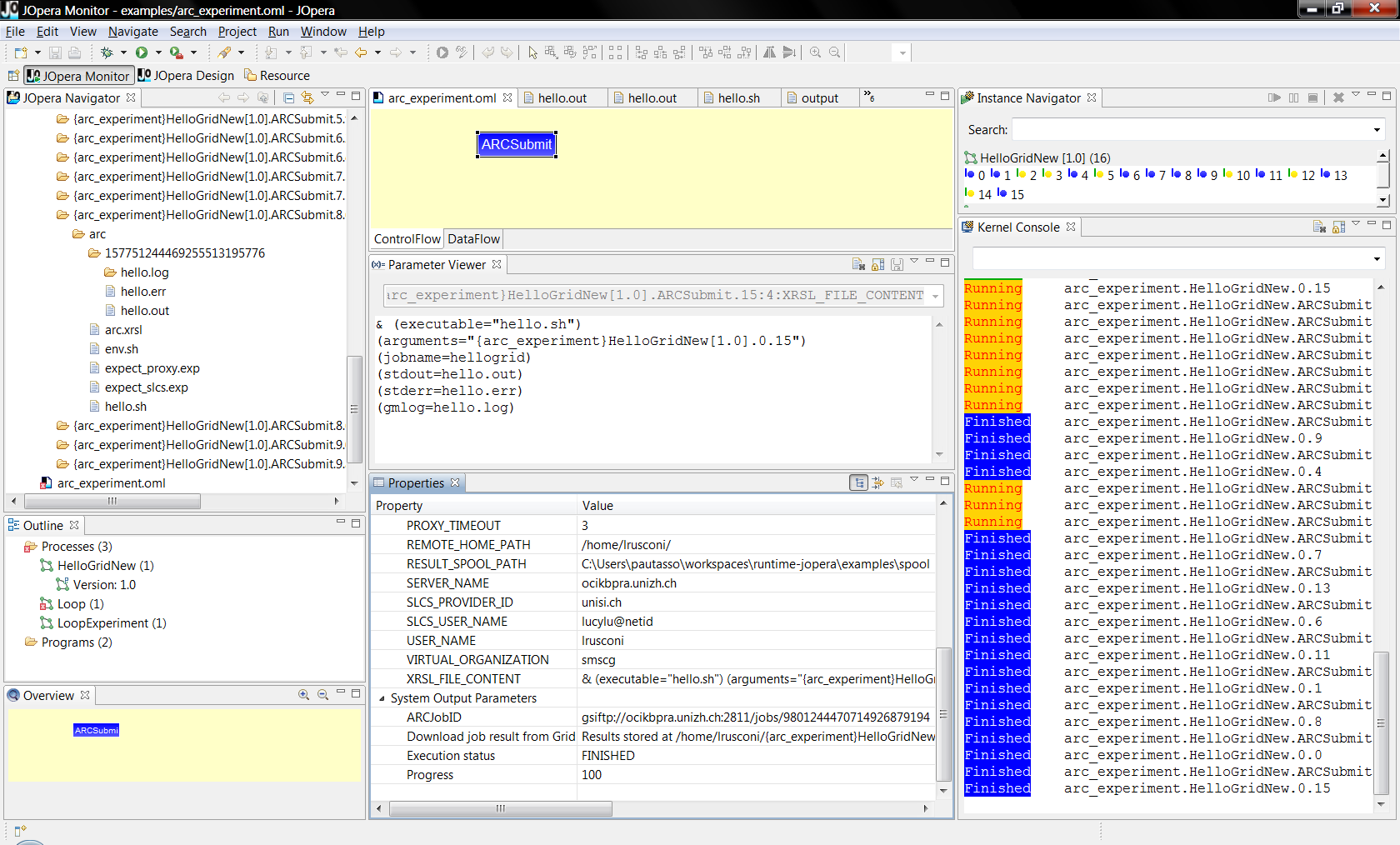Collapse System Output Parameters group
Screen dimensions: 1400x845
point(382,698)
